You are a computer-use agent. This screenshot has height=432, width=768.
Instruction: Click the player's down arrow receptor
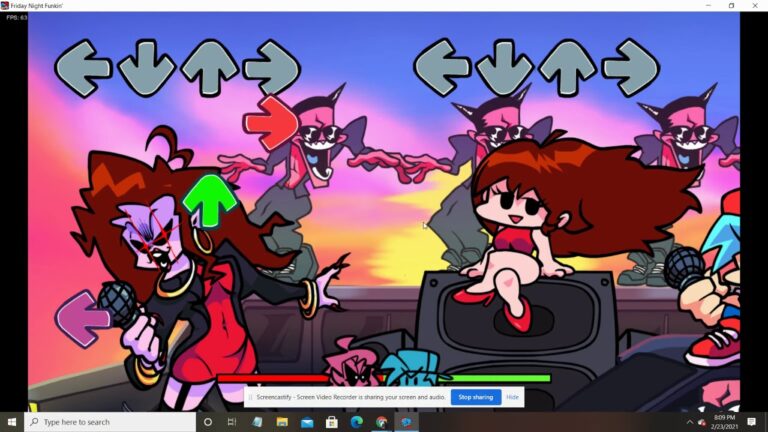coord(504,68)
